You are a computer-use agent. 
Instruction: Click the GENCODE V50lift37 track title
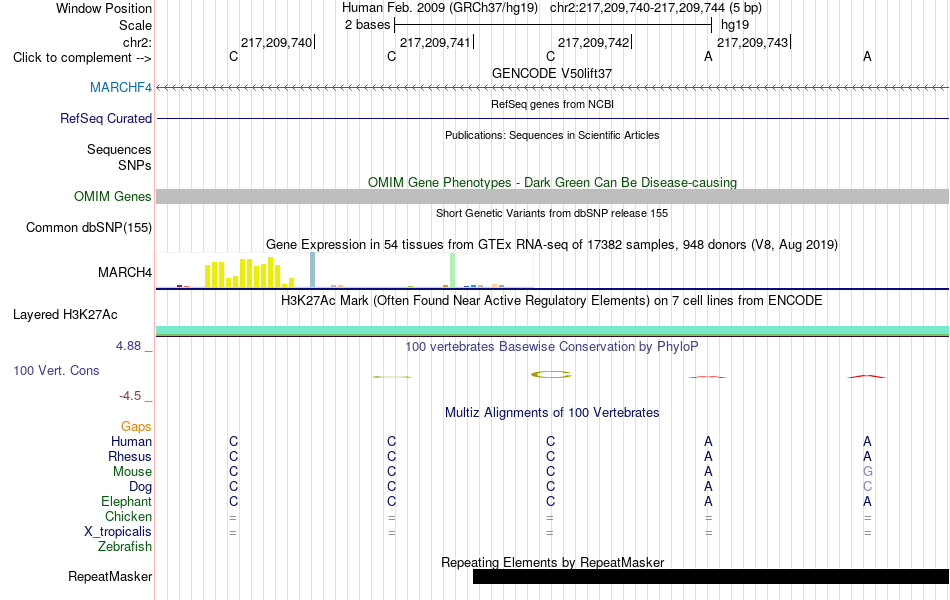click(x=552, y=73)
